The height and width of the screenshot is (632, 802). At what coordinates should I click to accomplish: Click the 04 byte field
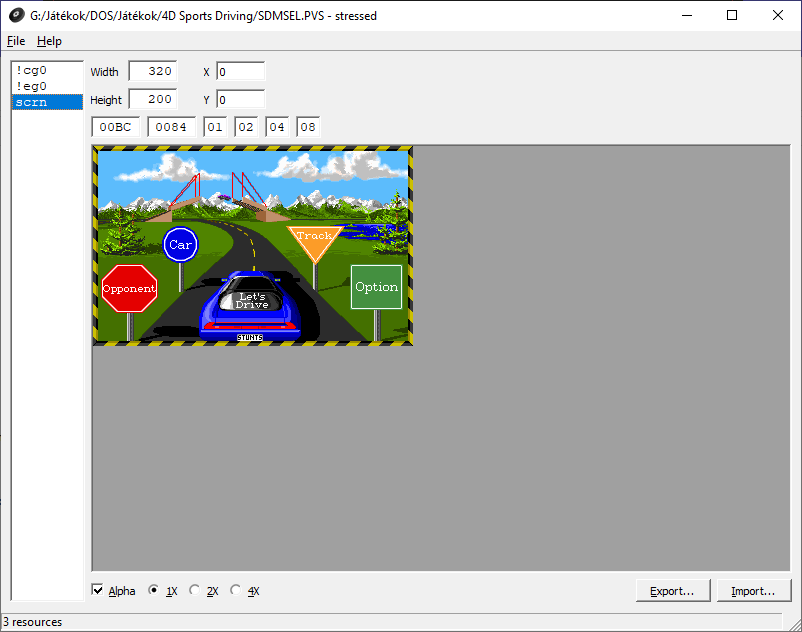[x=277, y=127]
